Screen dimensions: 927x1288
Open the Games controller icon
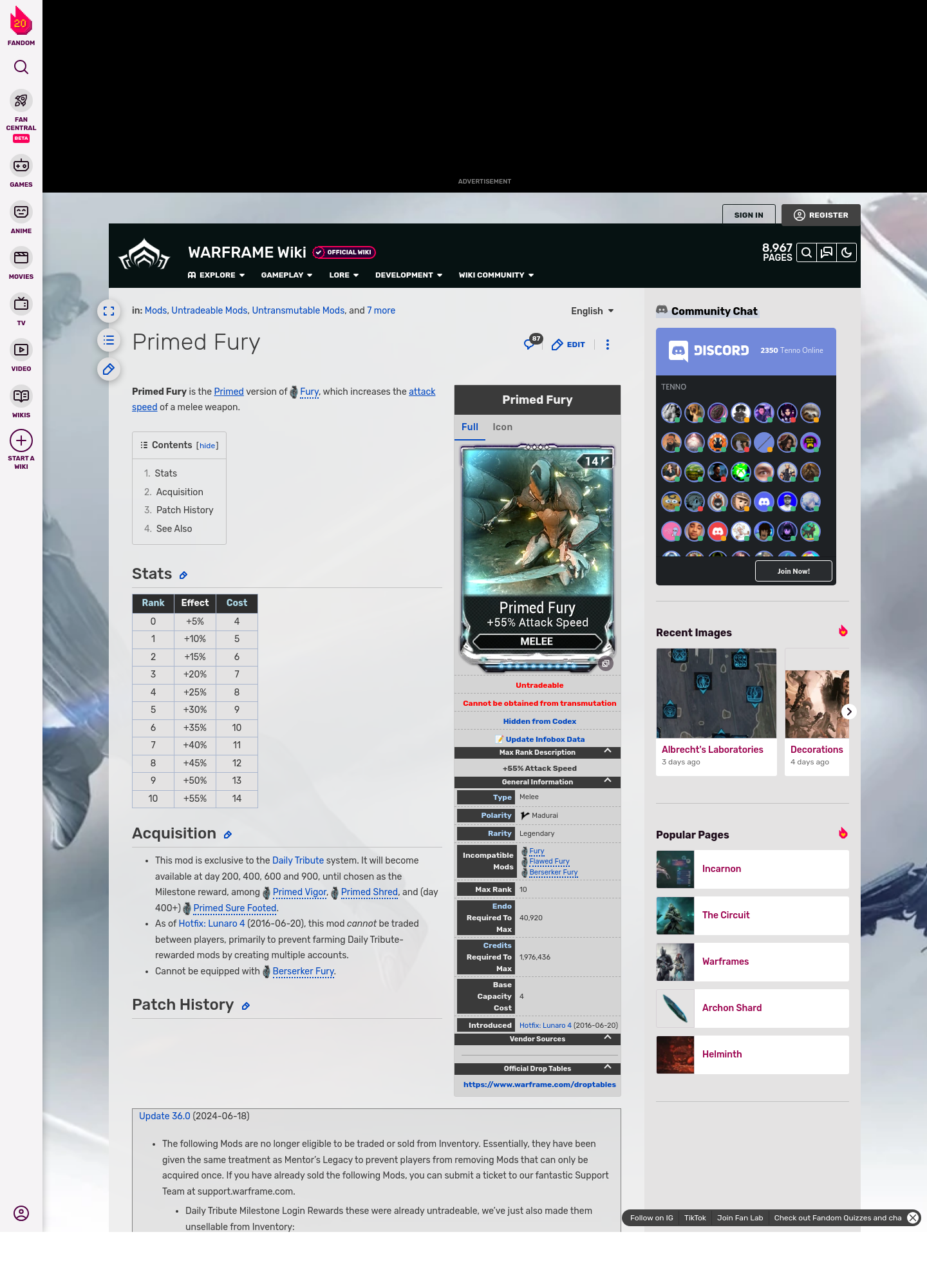pyautogui.click(x=21, y=166)
